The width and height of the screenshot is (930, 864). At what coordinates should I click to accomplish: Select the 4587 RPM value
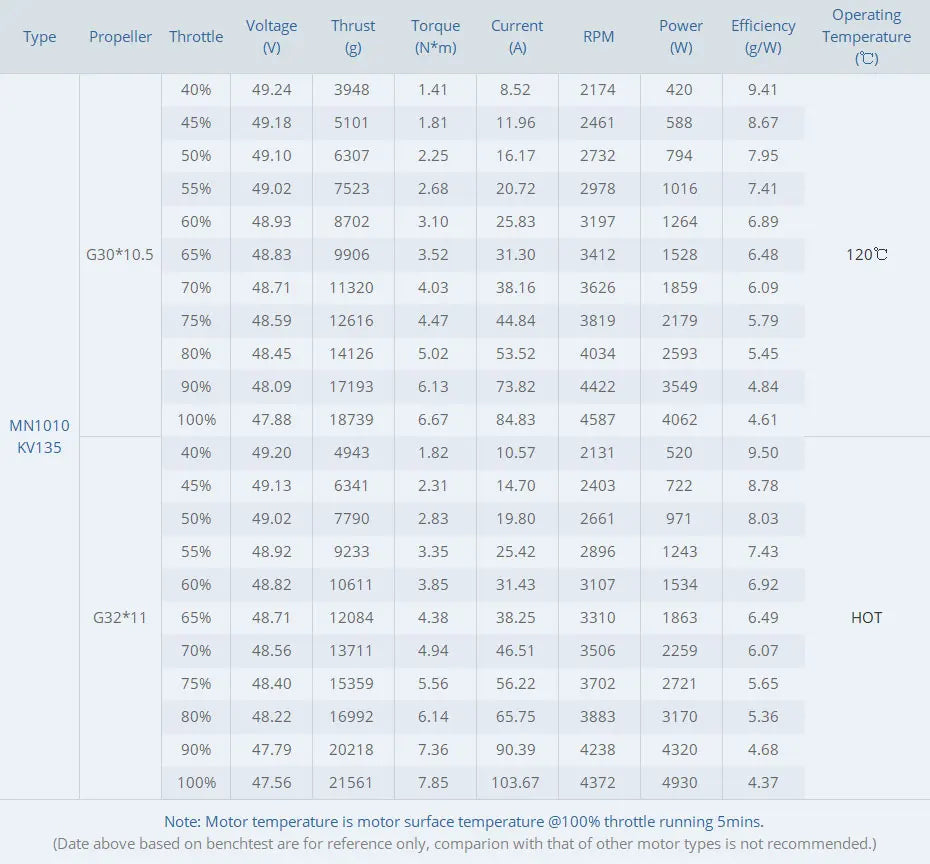[x=598, y=420]
